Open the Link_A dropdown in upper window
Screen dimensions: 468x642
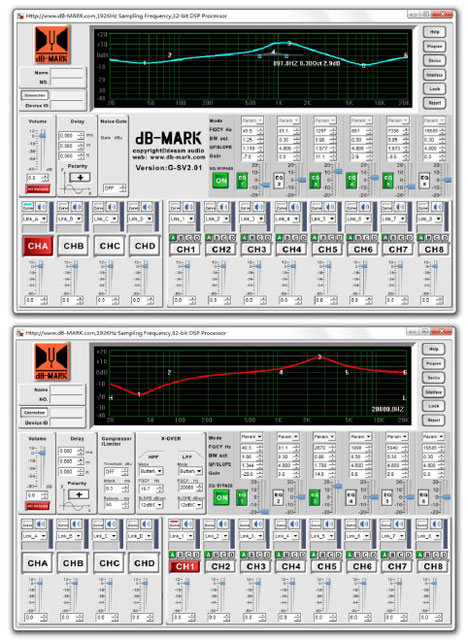tap(35, 219)
